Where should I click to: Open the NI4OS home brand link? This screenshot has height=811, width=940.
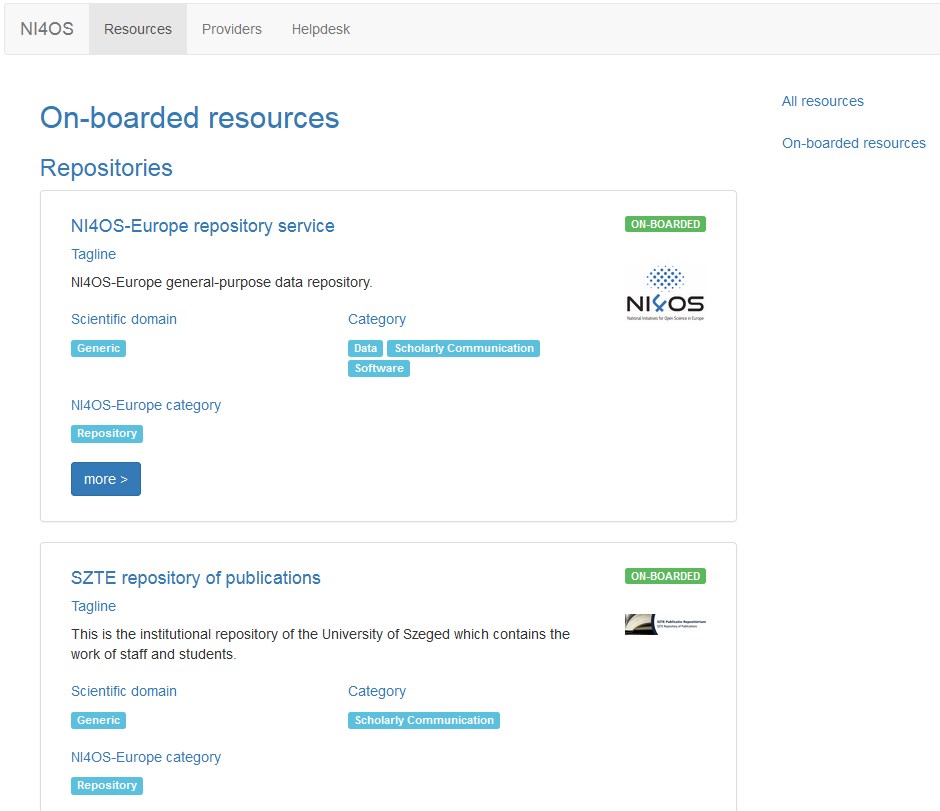tap(47, 29)
